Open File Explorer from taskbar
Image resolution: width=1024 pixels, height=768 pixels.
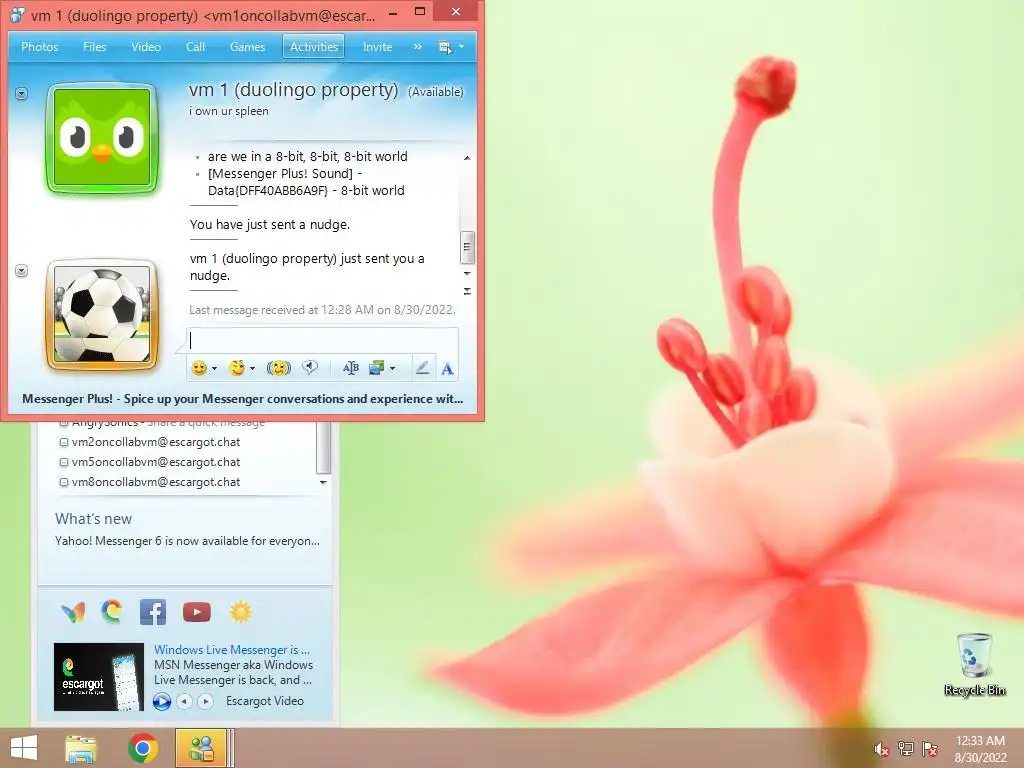pyautogui.click(x=81, y=748)
